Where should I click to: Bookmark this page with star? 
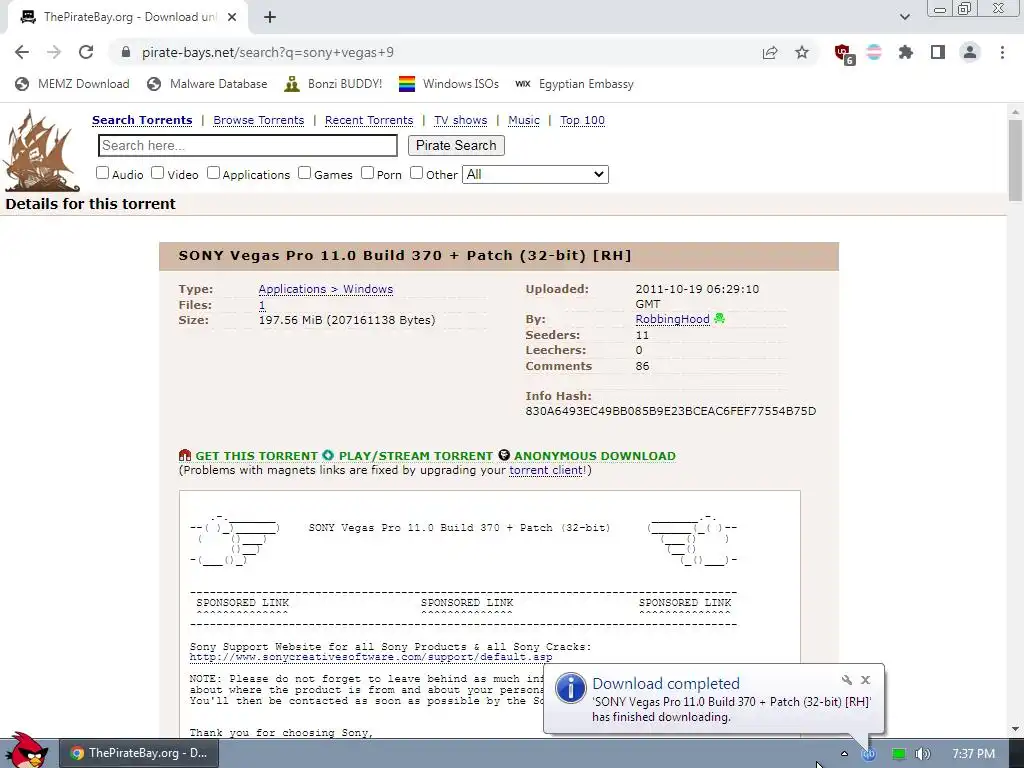coord(802,52)
